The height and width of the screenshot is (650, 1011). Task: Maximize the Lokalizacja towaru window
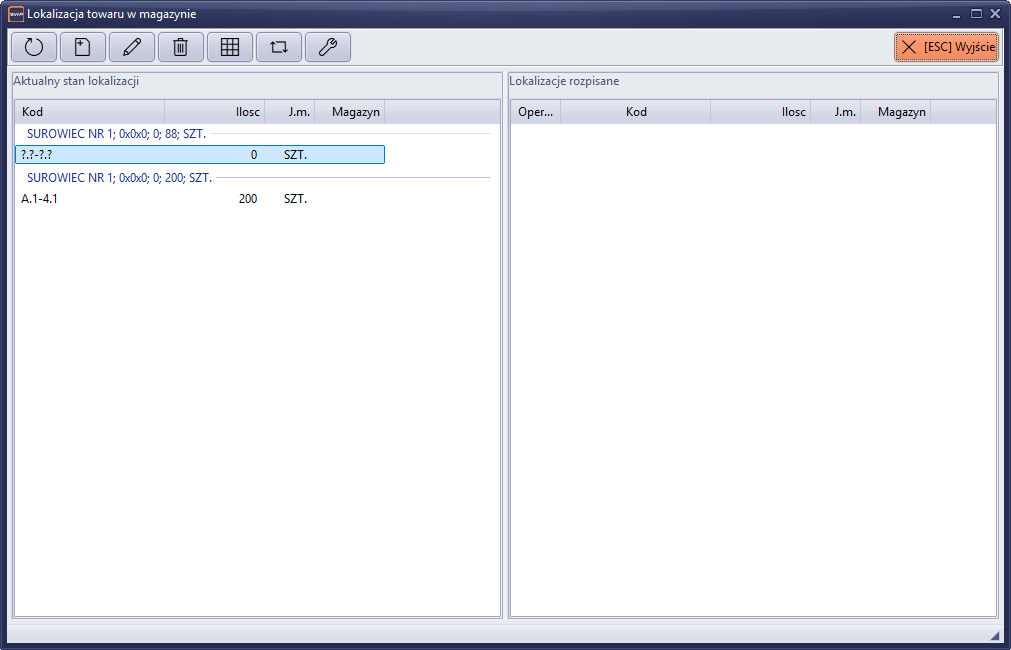976,14
